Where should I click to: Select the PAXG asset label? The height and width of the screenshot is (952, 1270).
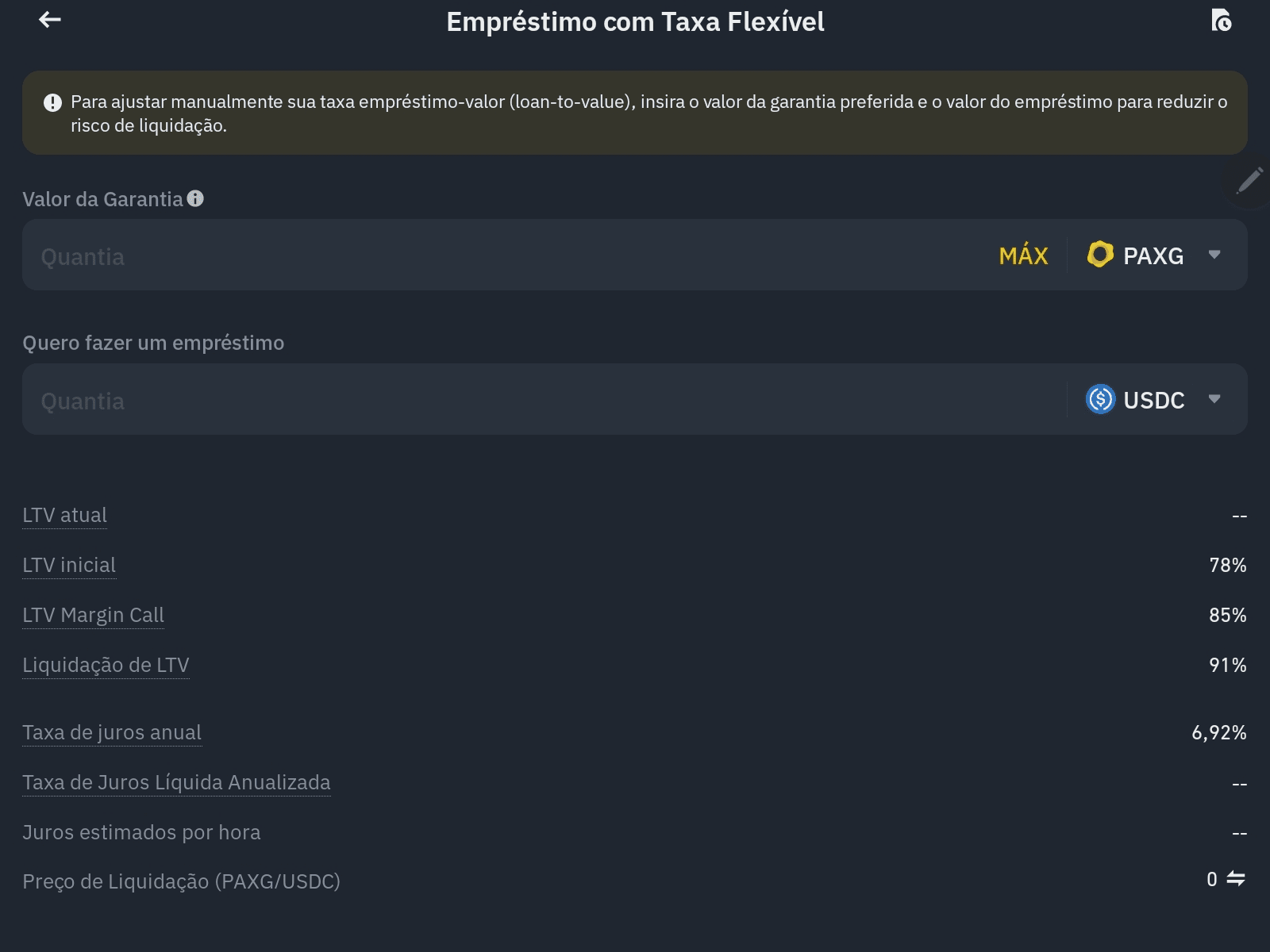[1153, 255]
